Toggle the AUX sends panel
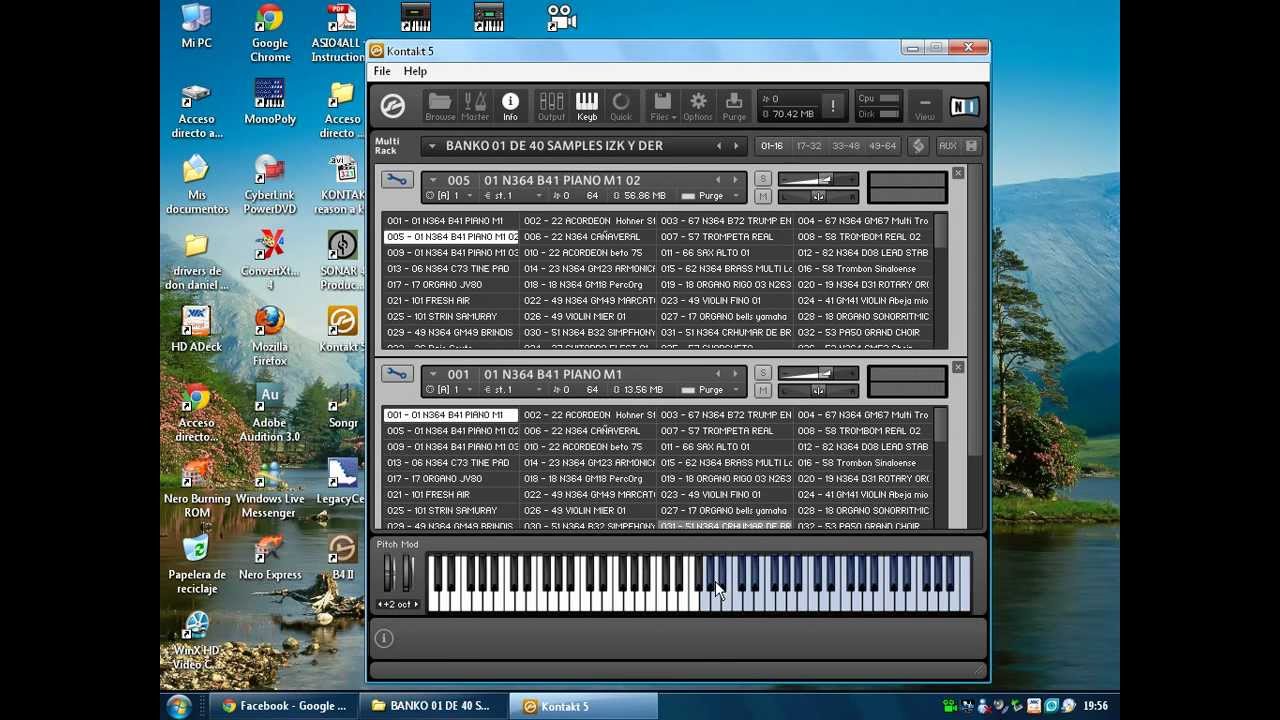This screenshot has height=720, width=1280. pyautogui.click(x=948, y=146)
